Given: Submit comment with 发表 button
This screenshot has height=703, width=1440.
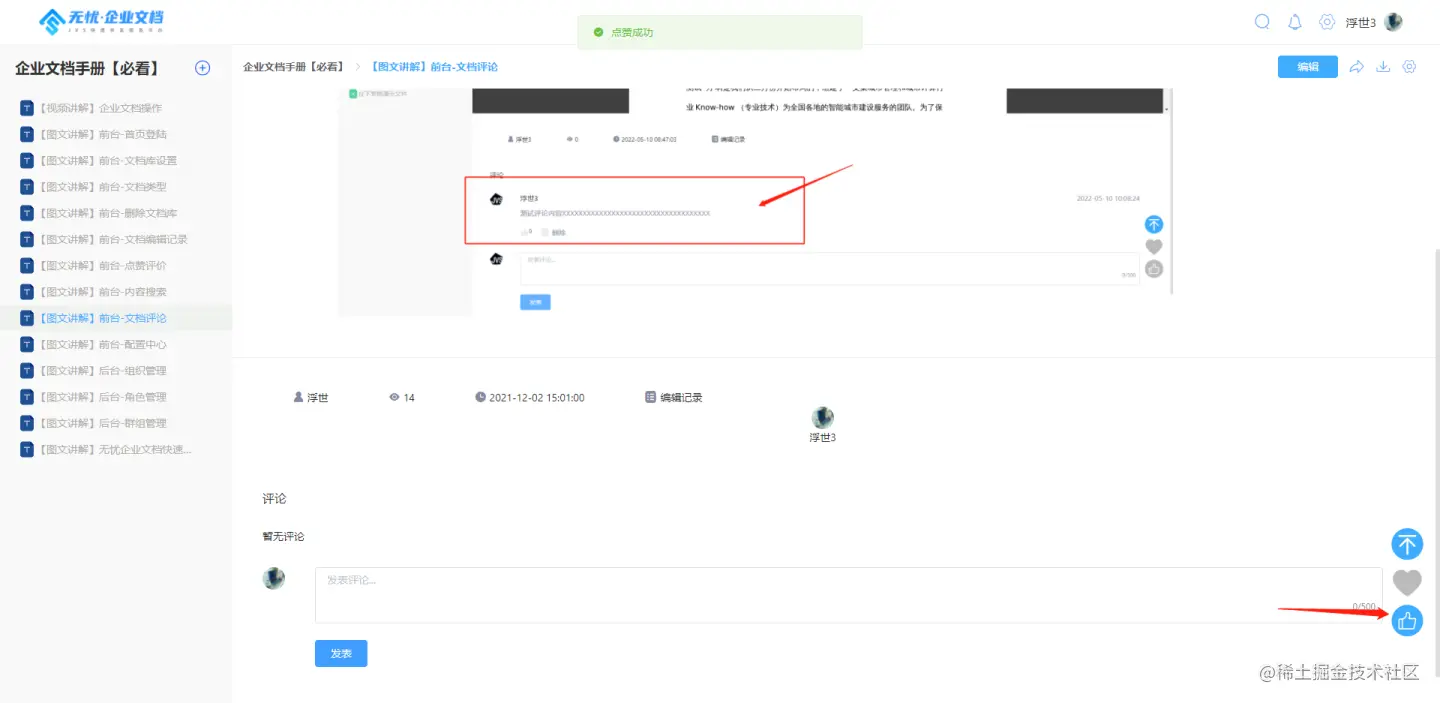Looking at the screenshot, I should tap(341, 653).
